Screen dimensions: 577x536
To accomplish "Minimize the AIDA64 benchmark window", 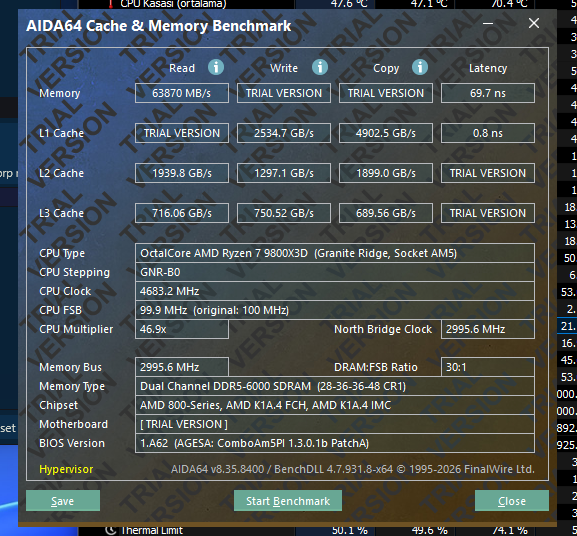I will tap(488, 24).
